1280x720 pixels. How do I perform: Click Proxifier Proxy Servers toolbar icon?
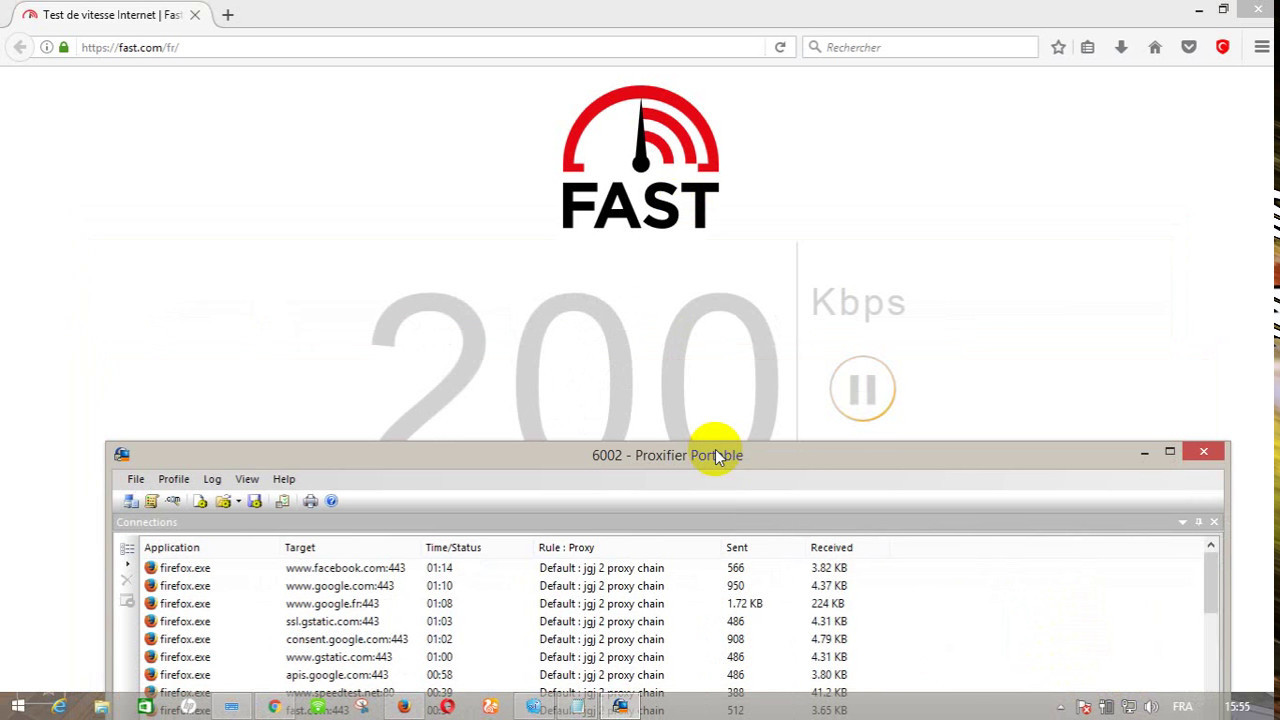(131, 501)
